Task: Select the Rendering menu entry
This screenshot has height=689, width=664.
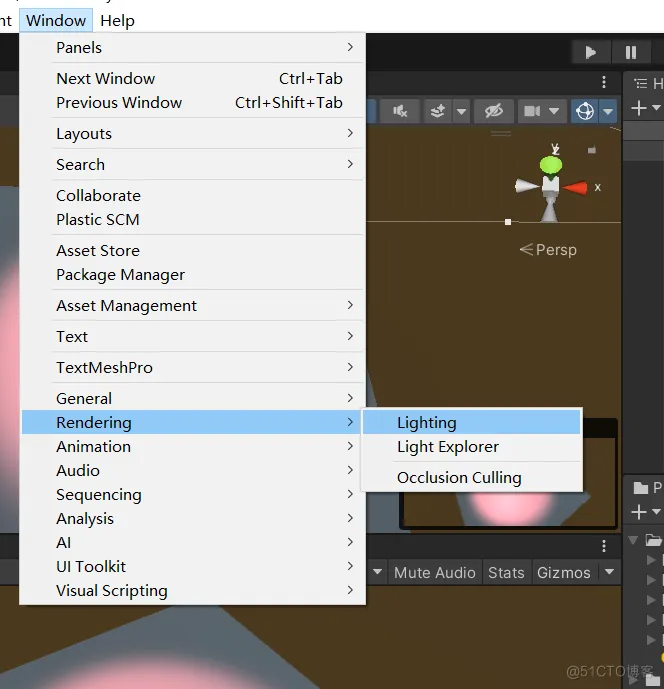Action: click(193, 422)
